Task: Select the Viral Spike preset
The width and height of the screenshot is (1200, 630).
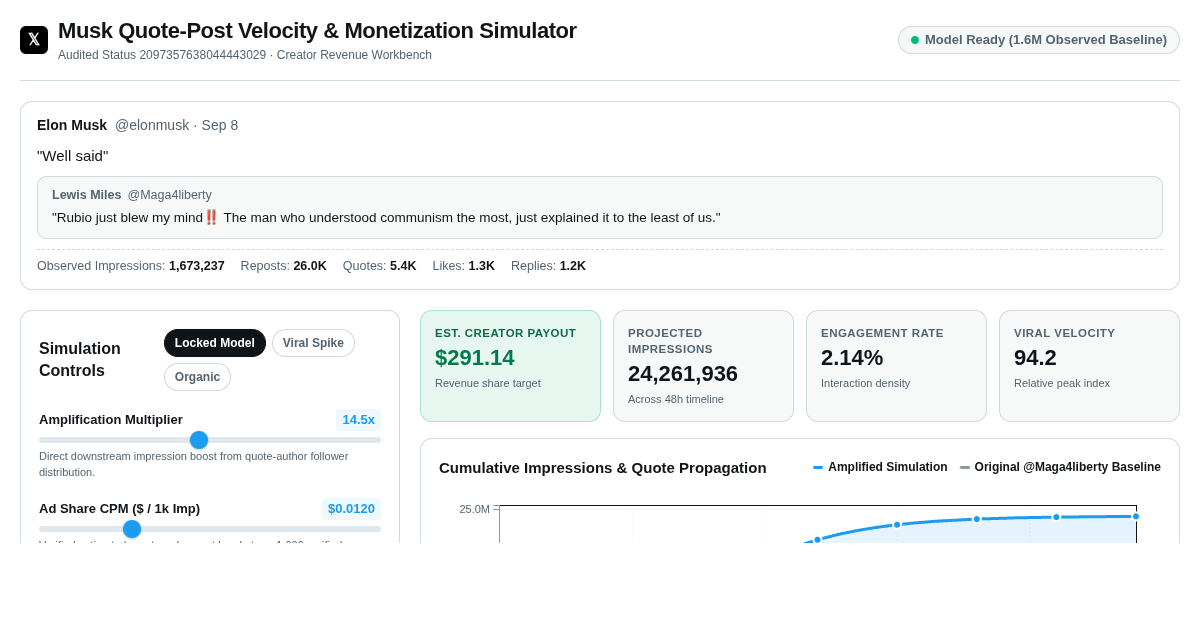Action: point(313,343)
